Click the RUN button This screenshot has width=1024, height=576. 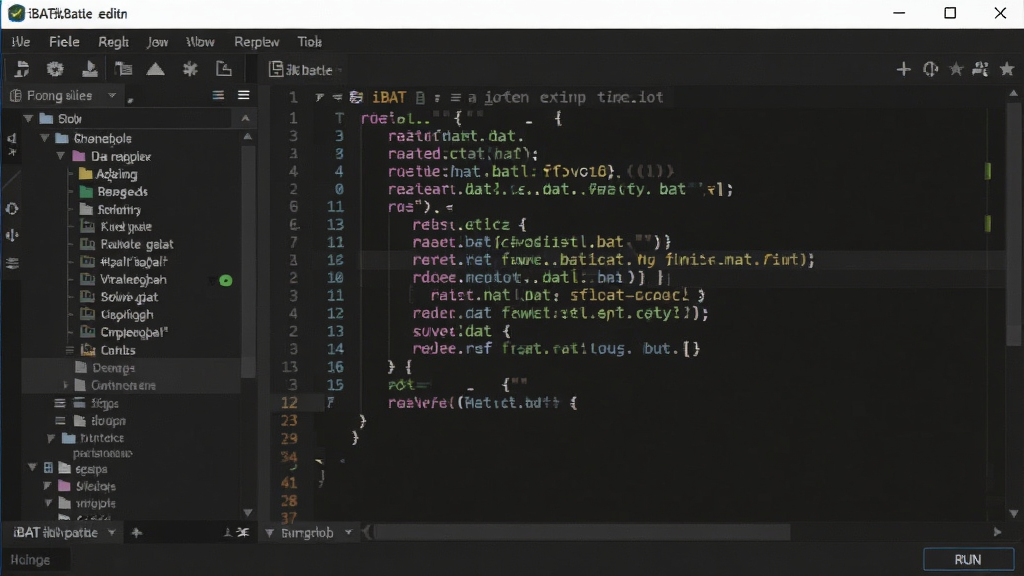[968, 560]
